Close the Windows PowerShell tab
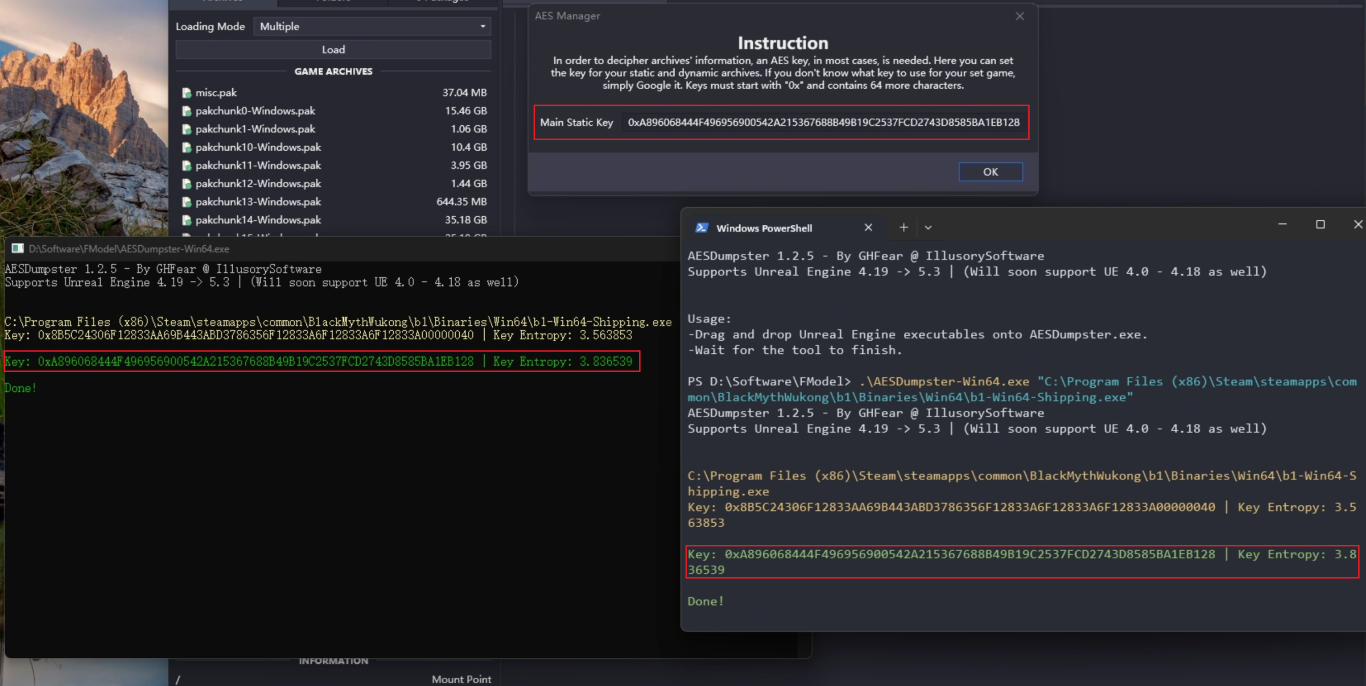The image size is (1366, 686). 868,228
